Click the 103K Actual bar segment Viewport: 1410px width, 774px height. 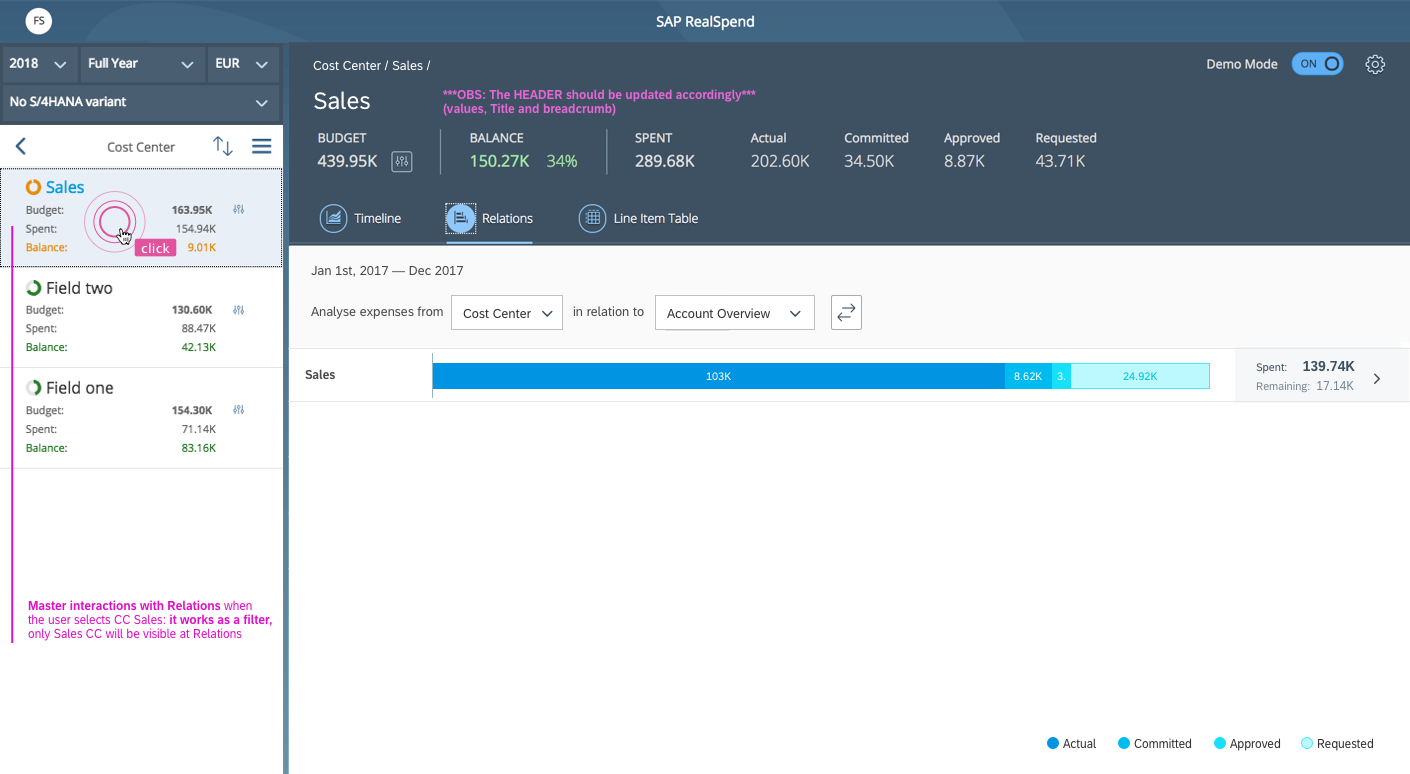click(718, 376)
